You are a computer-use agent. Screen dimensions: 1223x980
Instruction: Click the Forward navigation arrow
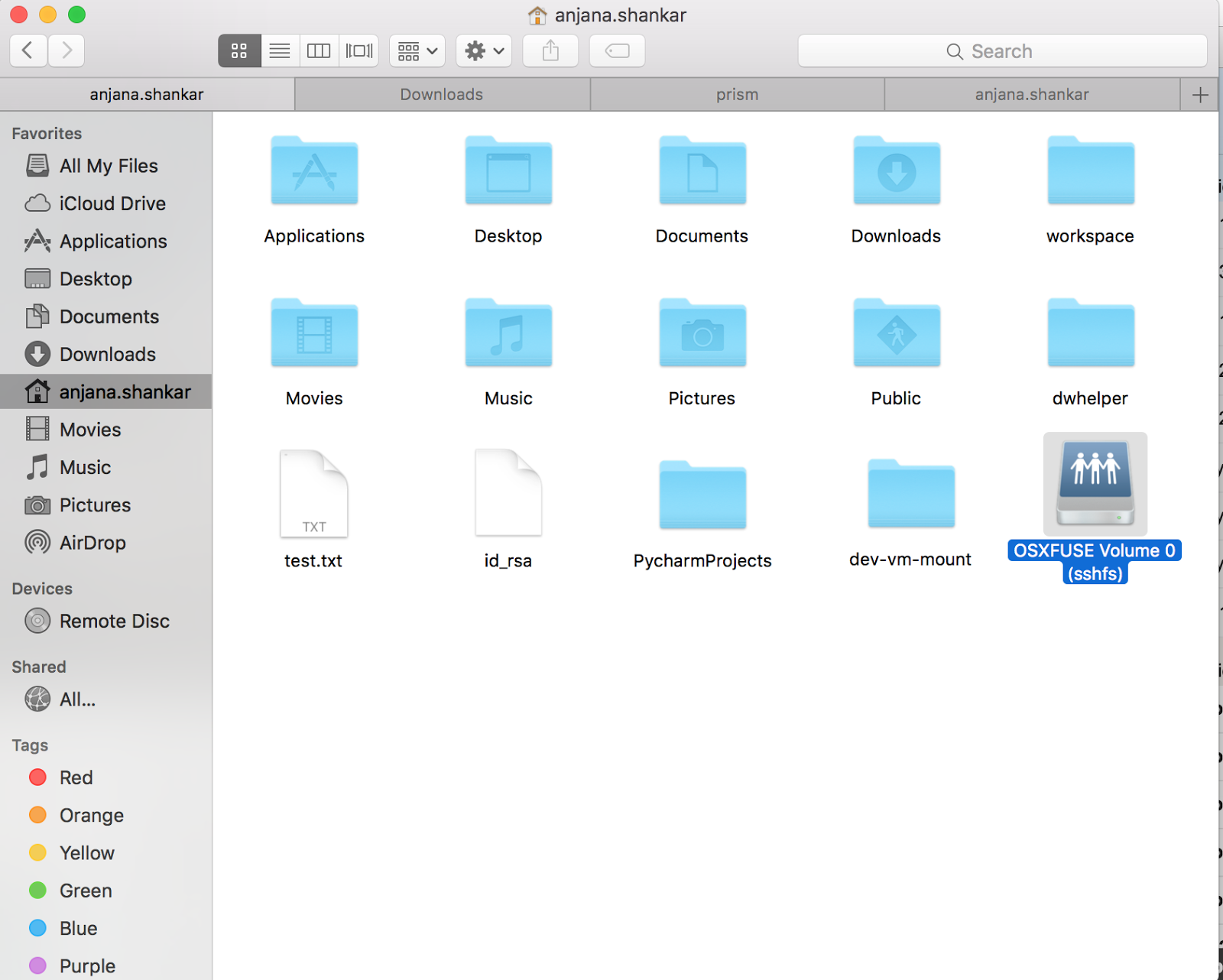click(67, 51)
